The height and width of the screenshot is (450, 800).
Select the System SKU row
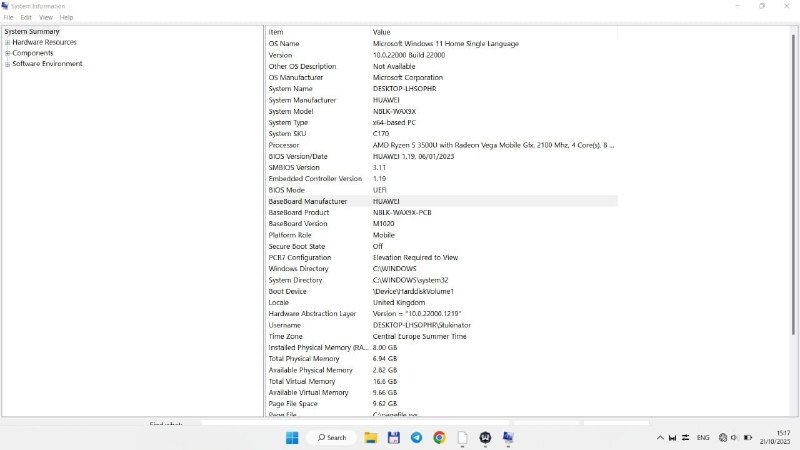click(x=442, y=134)
